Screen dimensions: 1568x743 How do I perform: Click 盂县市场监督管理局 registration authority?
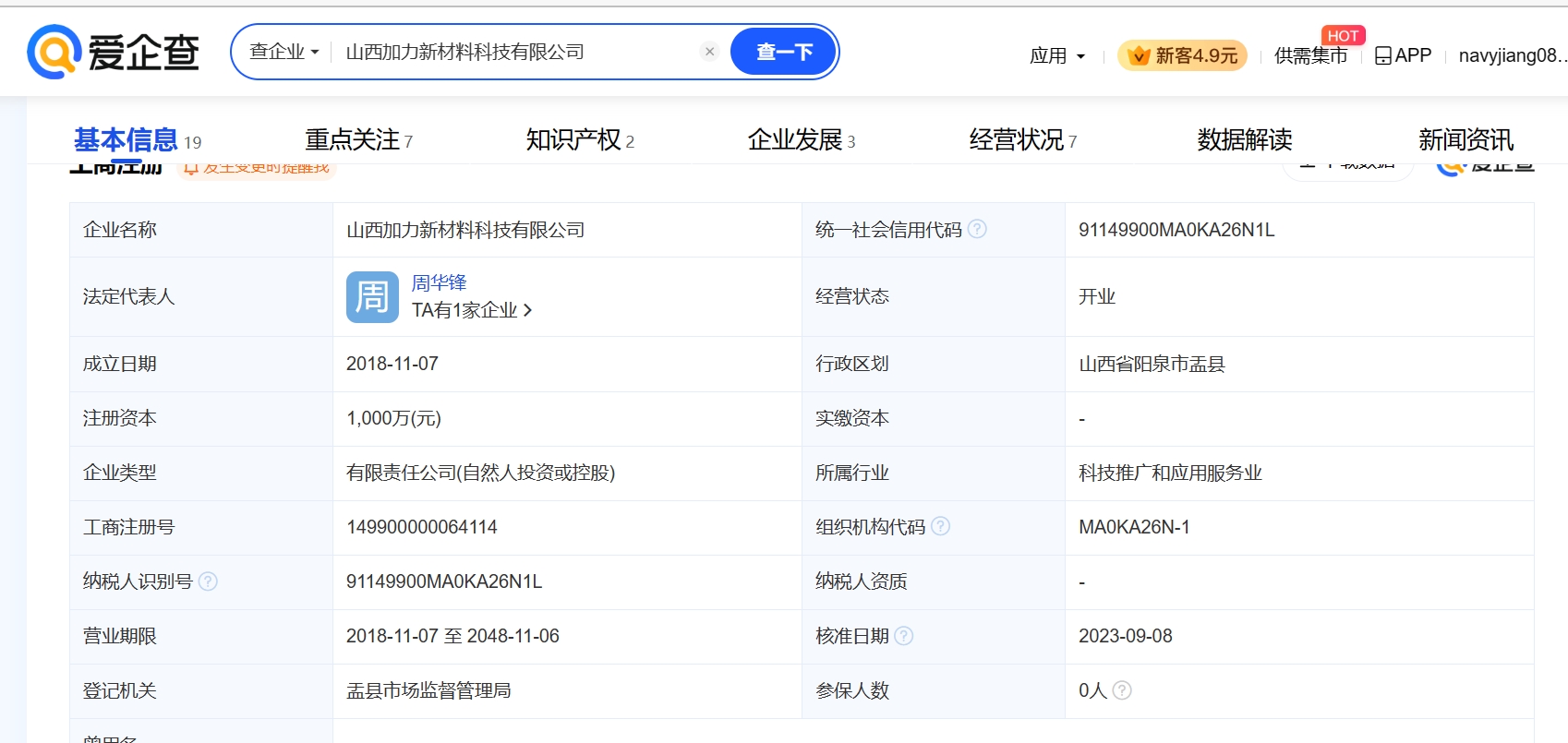click(428, 690)
